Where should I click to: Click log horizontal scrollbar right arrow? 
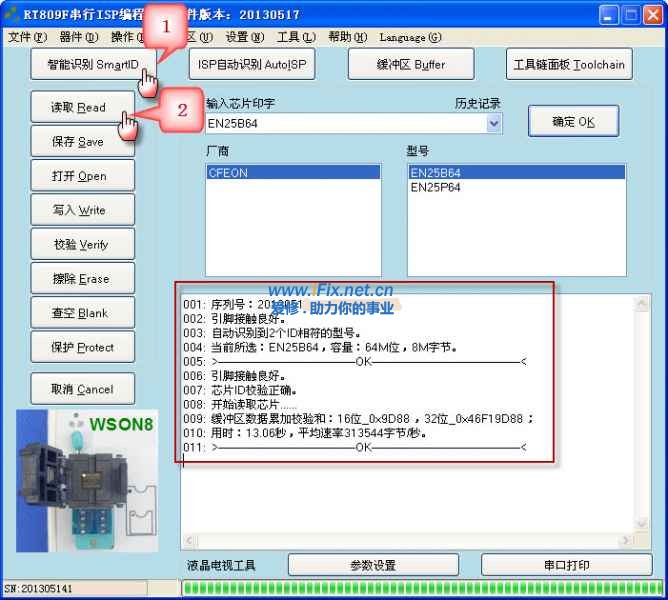626,540
